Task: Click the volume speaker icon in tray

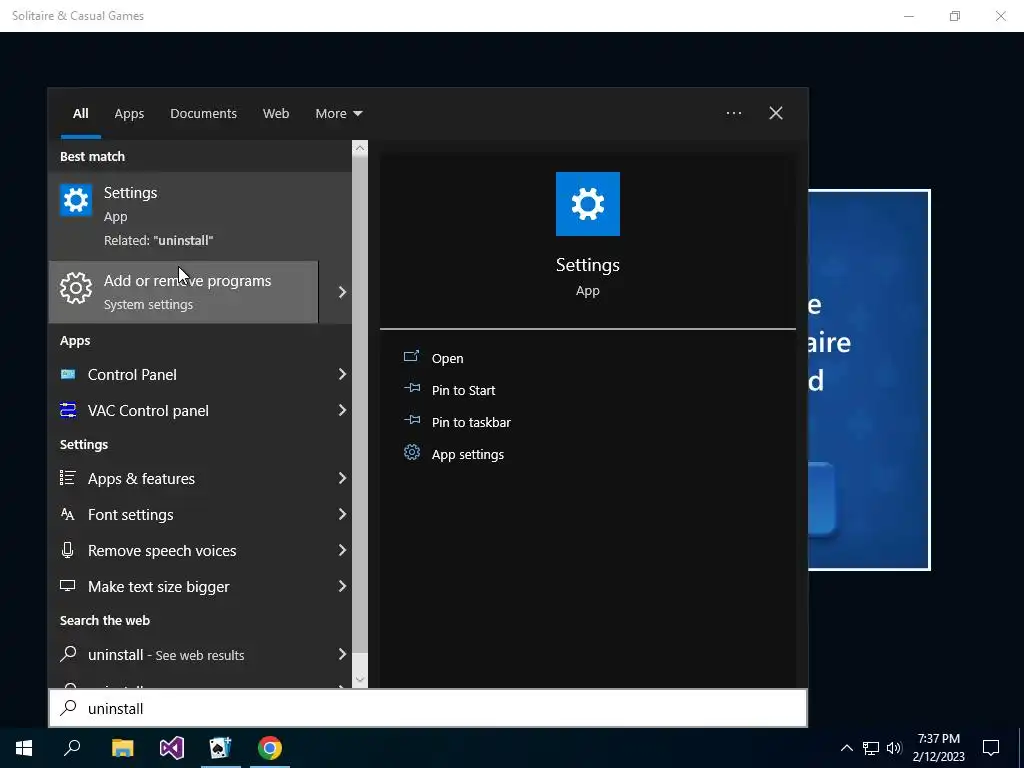Action: click(x=894, y=748)
